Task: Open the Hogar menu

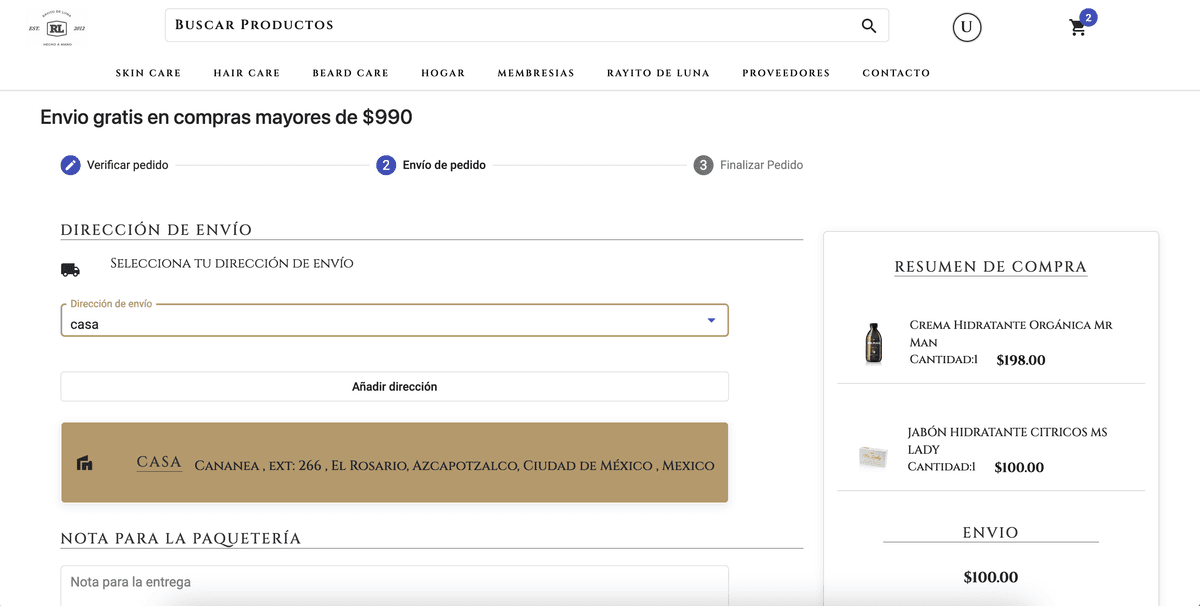Action: (x=443, y=73)
